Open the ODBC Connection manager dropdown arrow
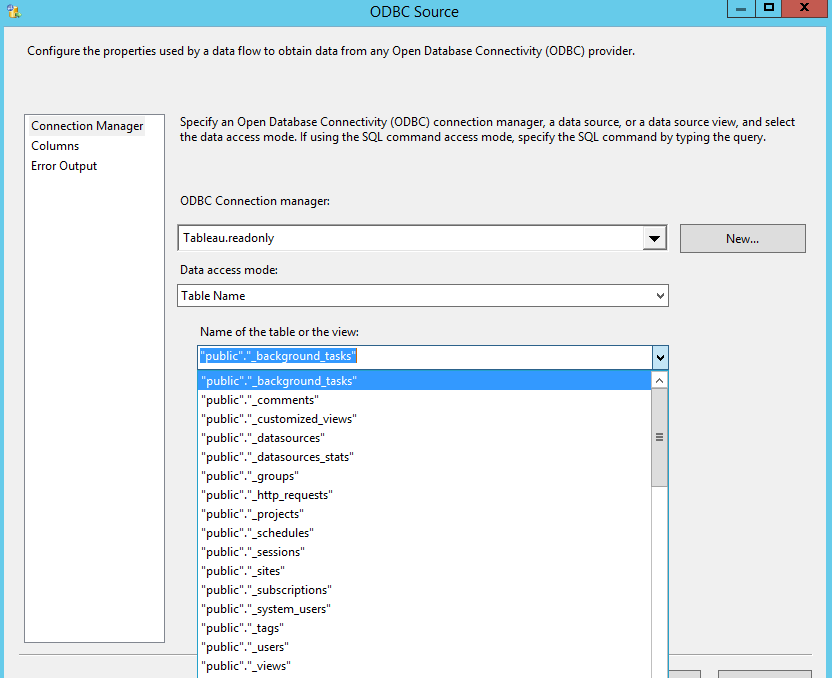832x678 pixels. (x=654, y=238)
